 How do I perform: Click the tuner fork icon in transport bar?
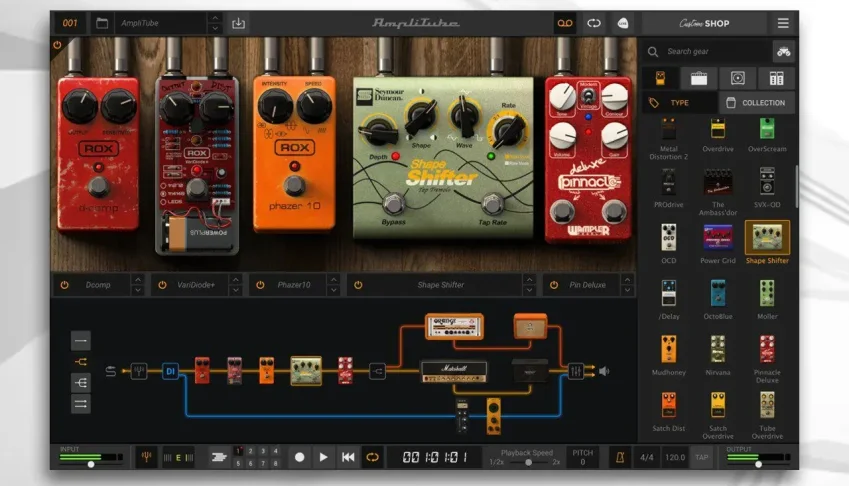tap(146, 457)
